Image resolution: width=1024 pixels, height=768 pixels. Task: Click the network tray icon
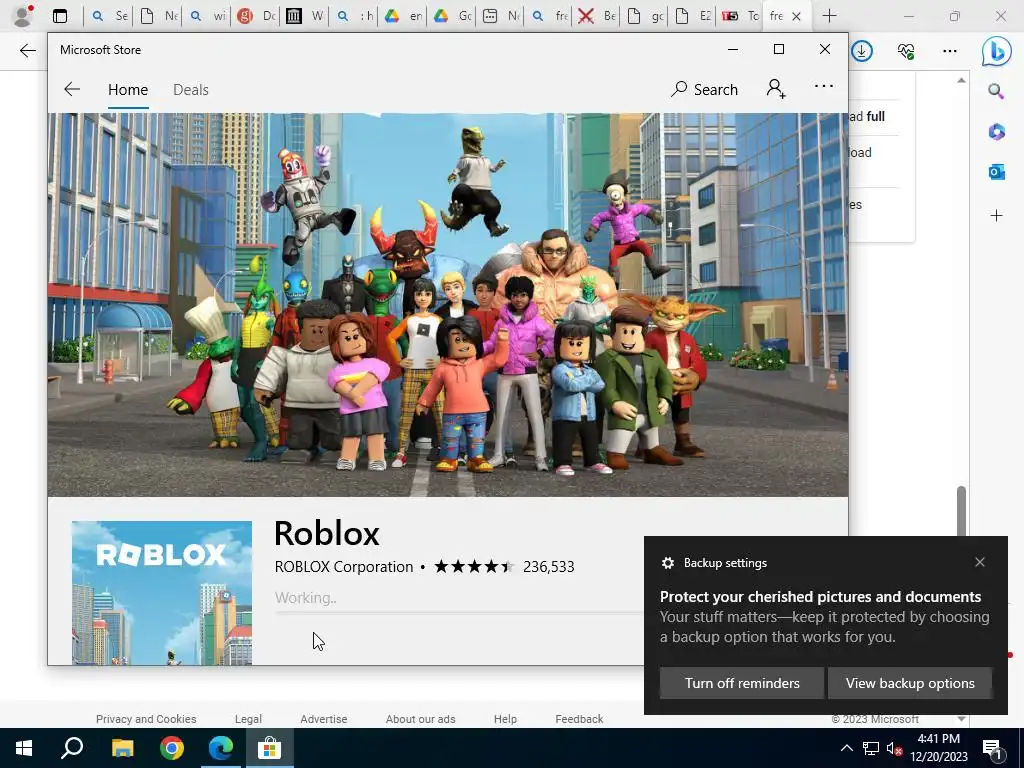(871, 748)
